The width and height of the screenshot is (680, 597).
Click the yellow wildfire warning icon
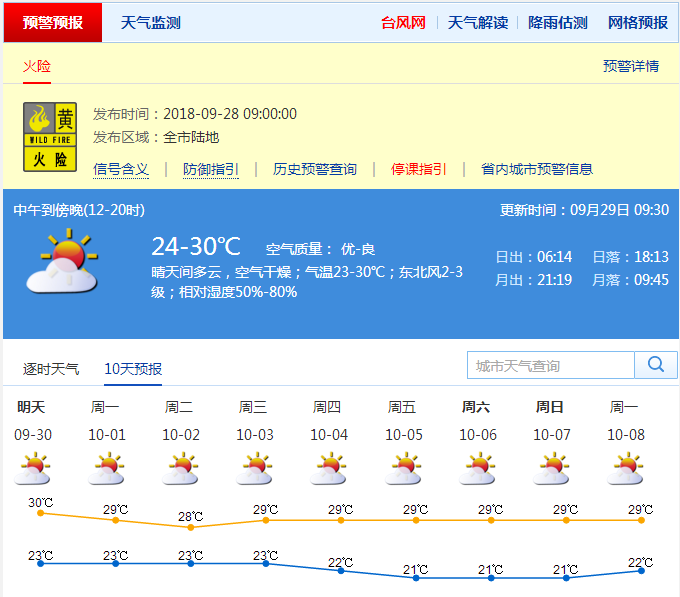tap(50, 137)
